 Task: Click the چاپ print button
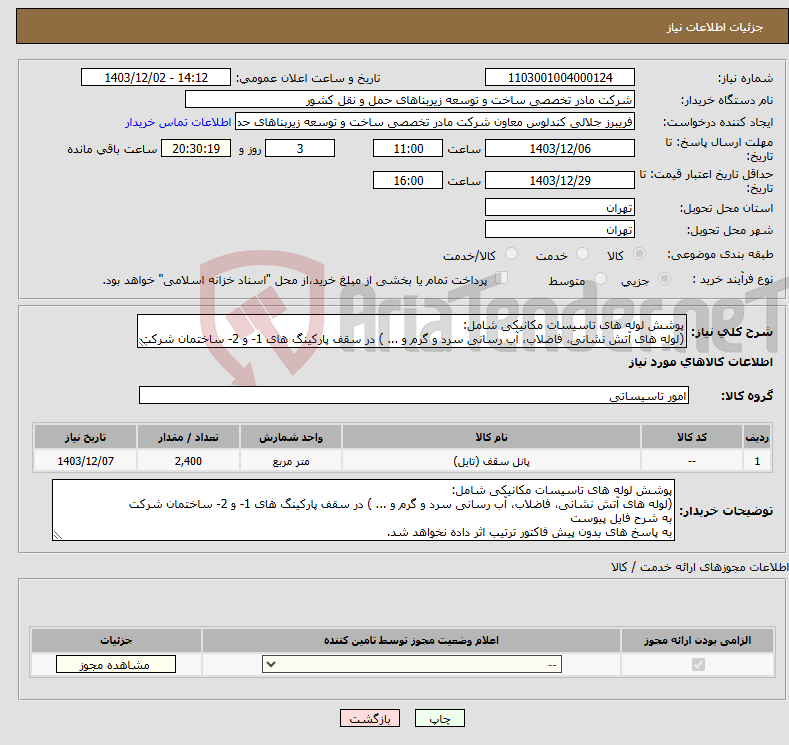(x=440, y=718)
